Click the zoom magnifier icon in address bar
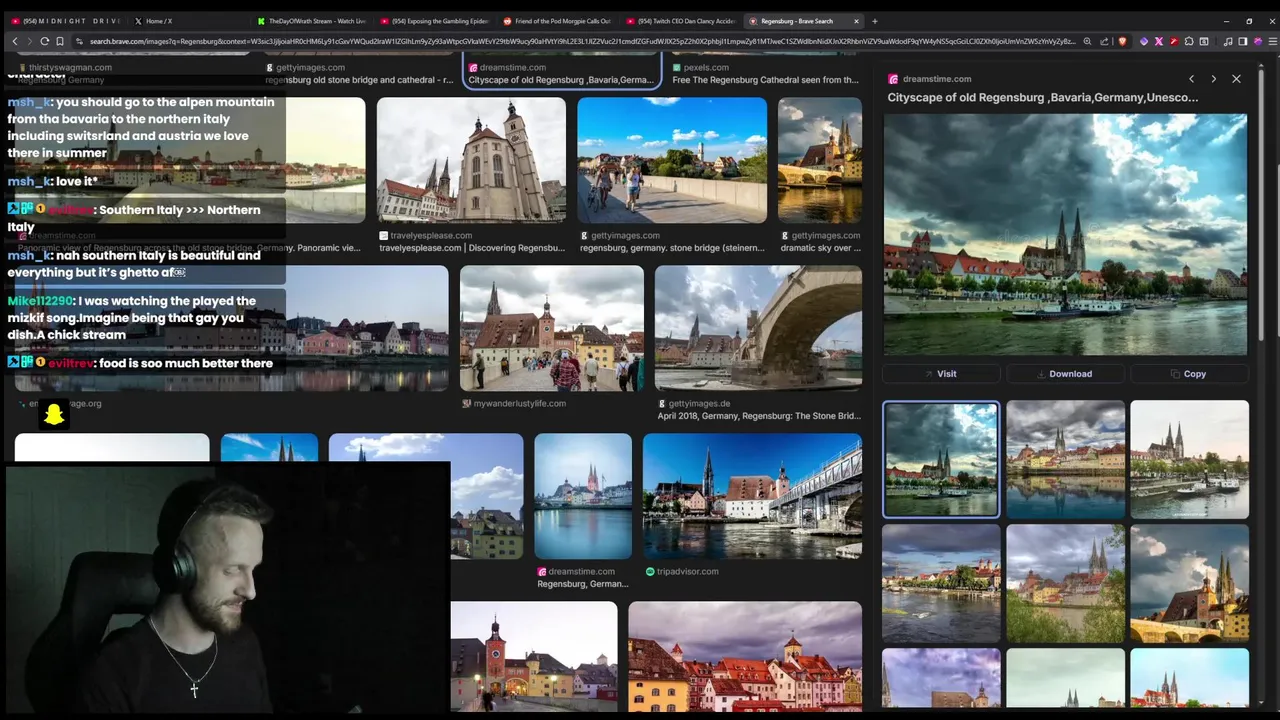The width and height of the screenshot is (1280, 720). (1087, 41)
